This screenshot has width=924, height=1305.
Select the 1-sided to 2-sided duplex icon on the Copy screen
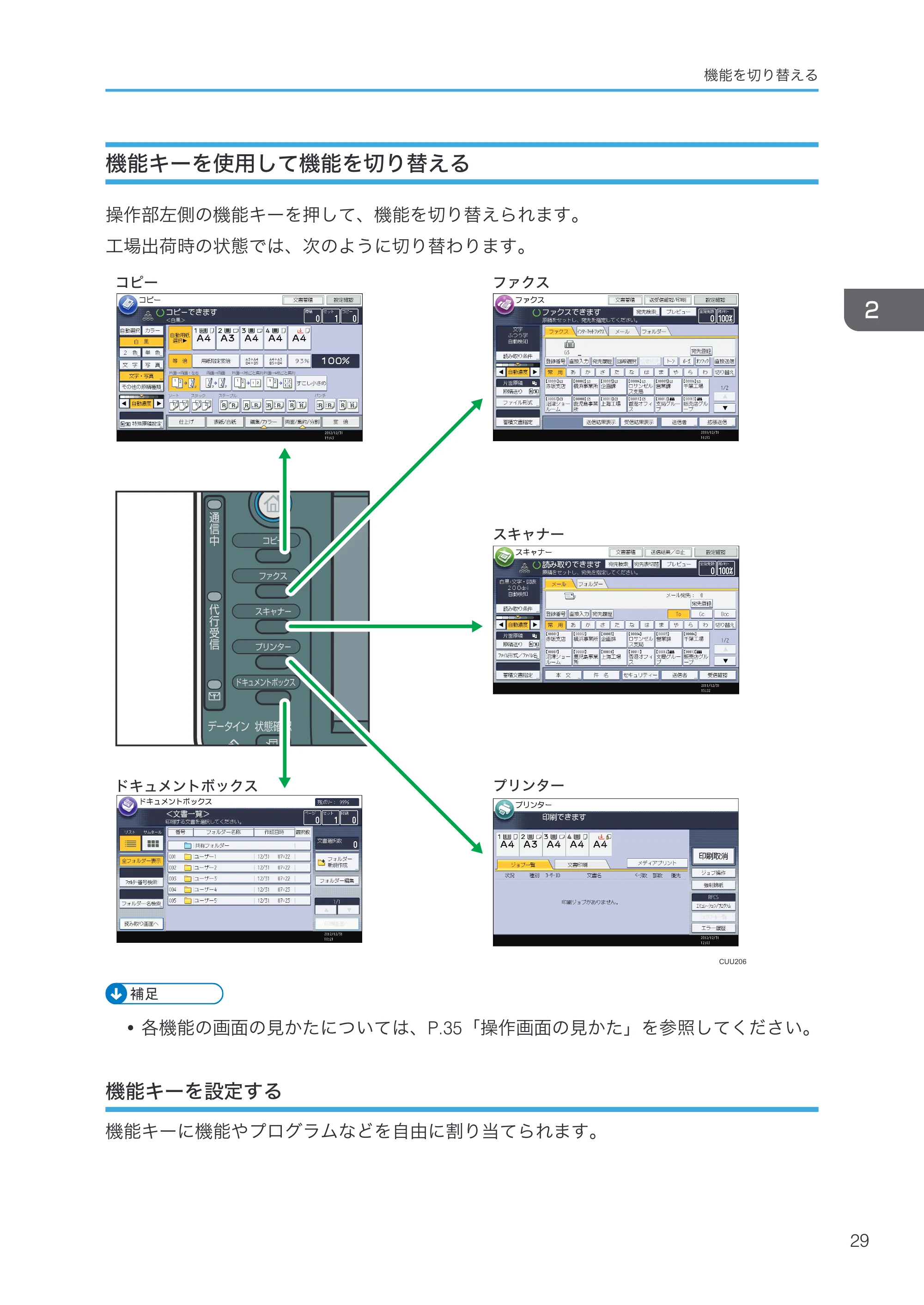tap(184, 383)
